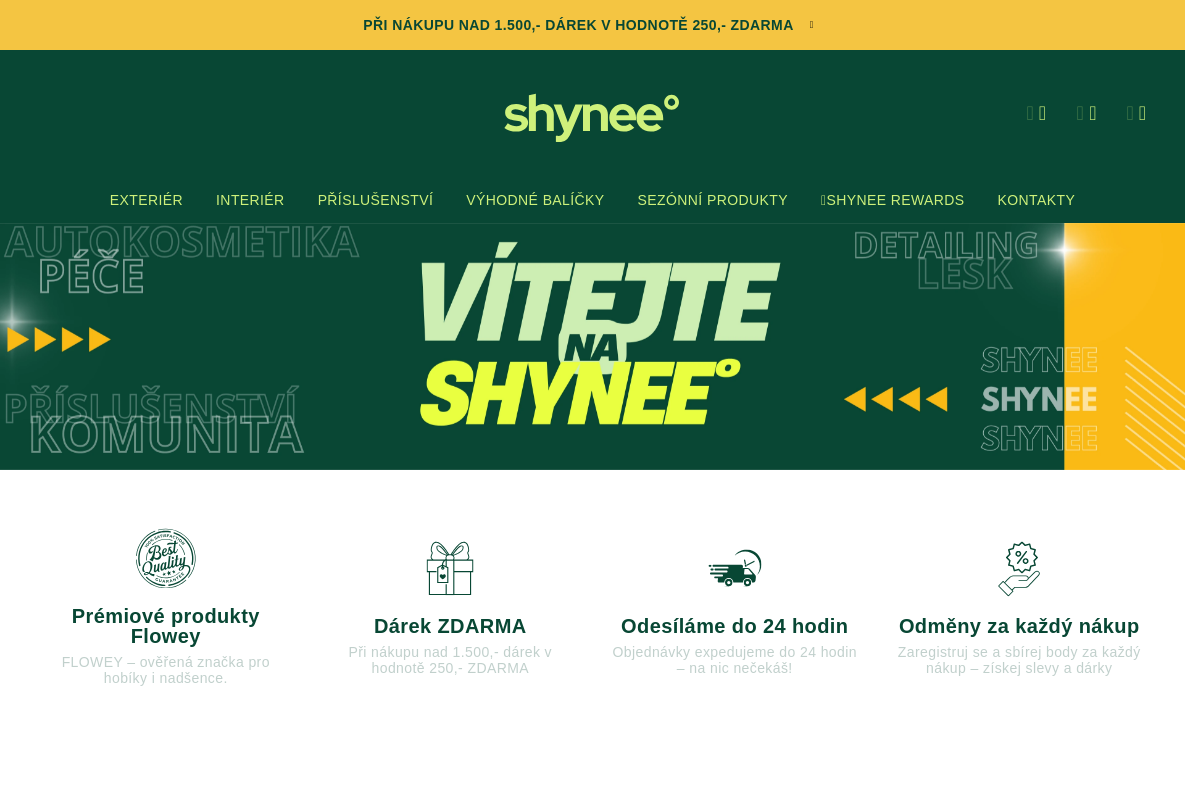Click the arrow icon in the announcement bar
The image size is (1200, 800).
pyautogui.click(x=810, y=24)
